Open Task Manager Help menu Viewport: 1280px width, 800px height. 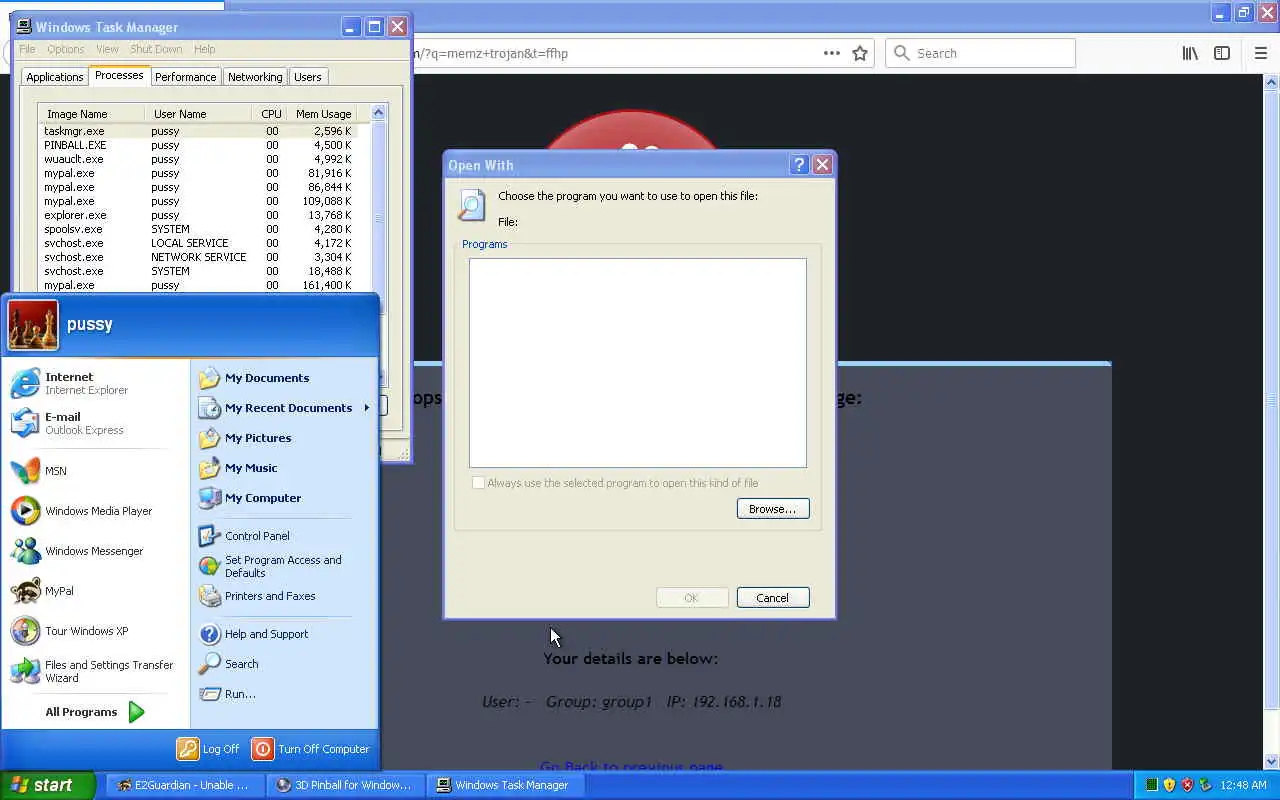click(204, 49)
